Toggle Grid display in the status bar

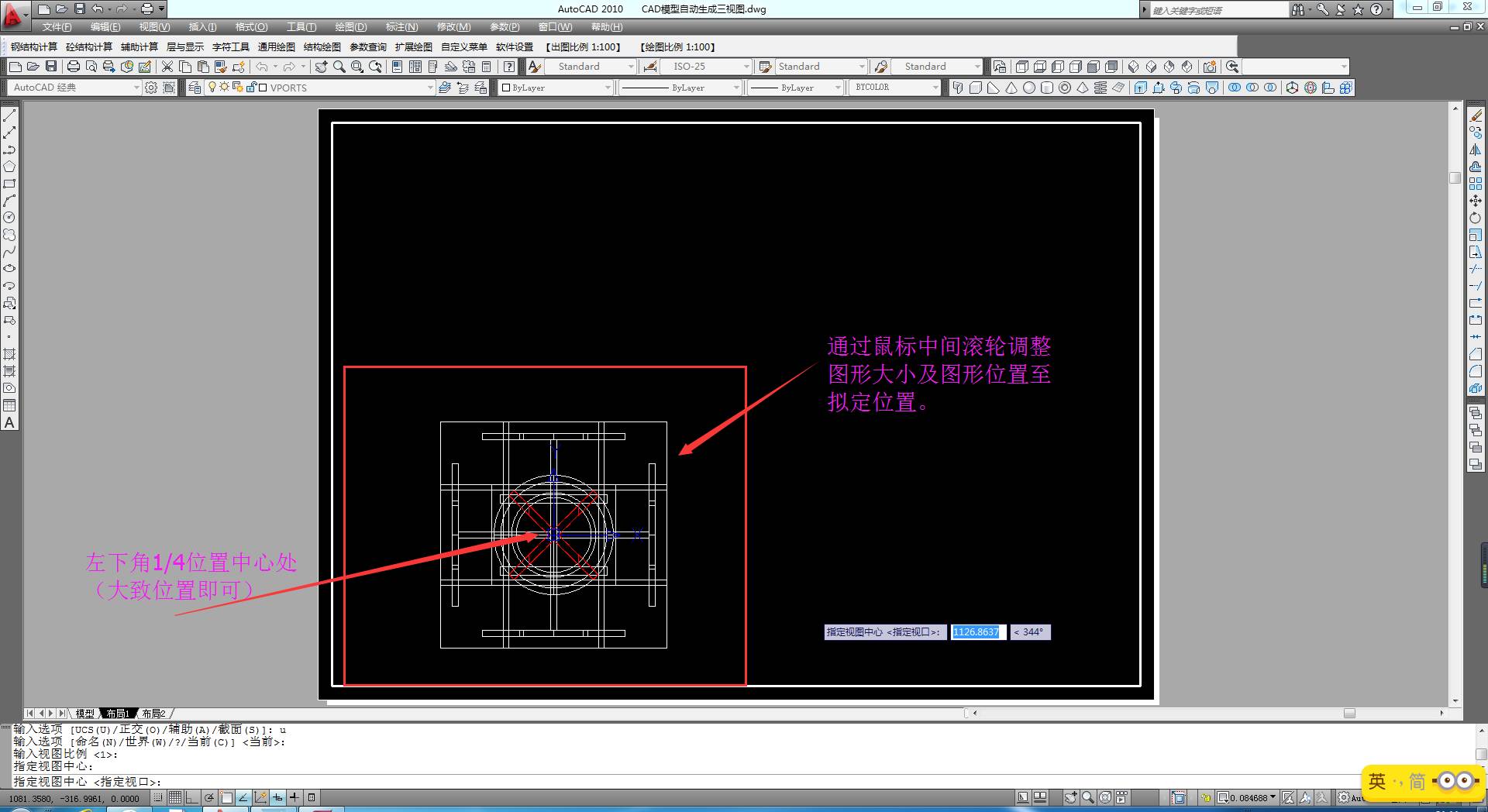[x=175, y=797]
